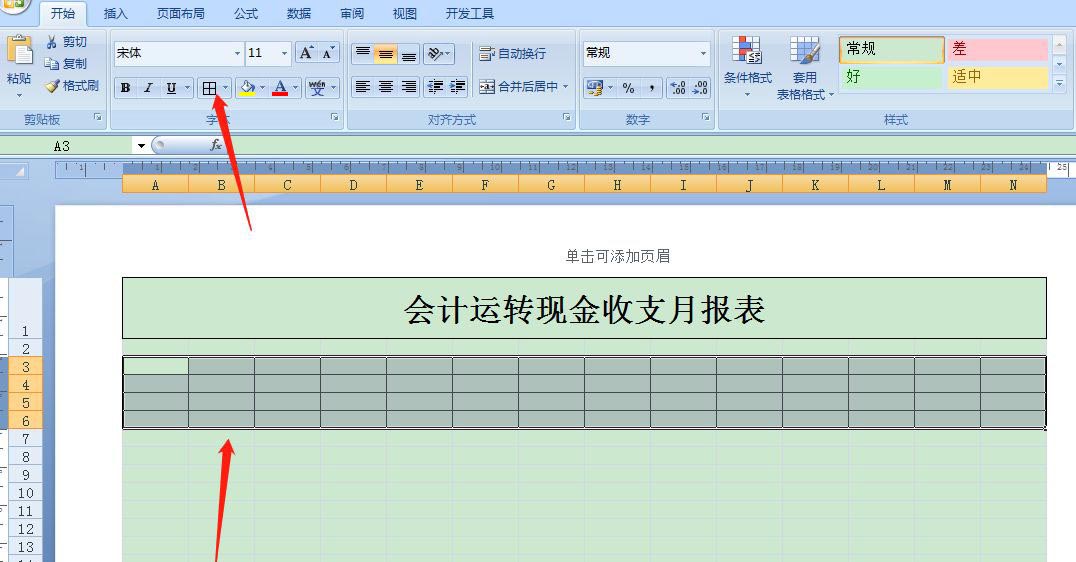Center text horizontally

(x=386, y=86)
